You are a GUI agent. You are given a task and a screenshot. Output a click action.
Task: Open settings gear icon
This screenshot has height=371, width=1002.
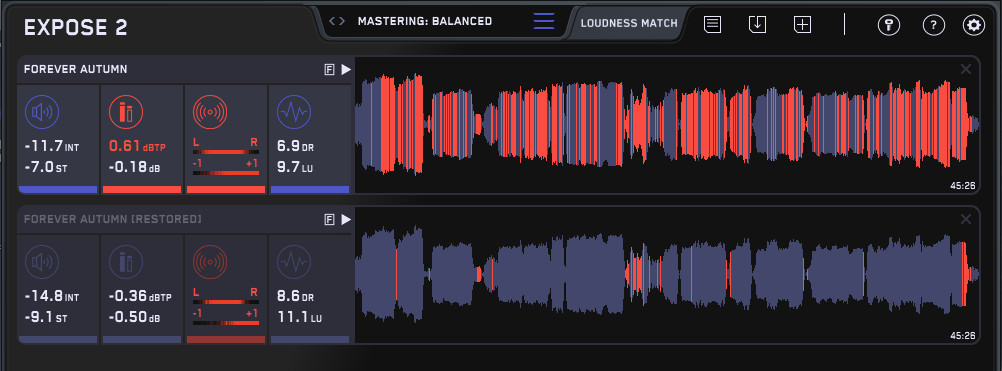click(974, 26)
